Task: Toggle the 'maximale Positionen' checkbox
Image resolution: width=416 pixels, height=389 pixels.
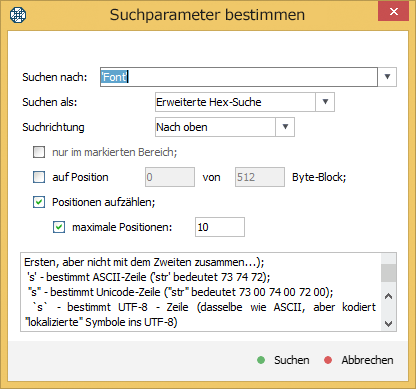Action: click(59, 227)
